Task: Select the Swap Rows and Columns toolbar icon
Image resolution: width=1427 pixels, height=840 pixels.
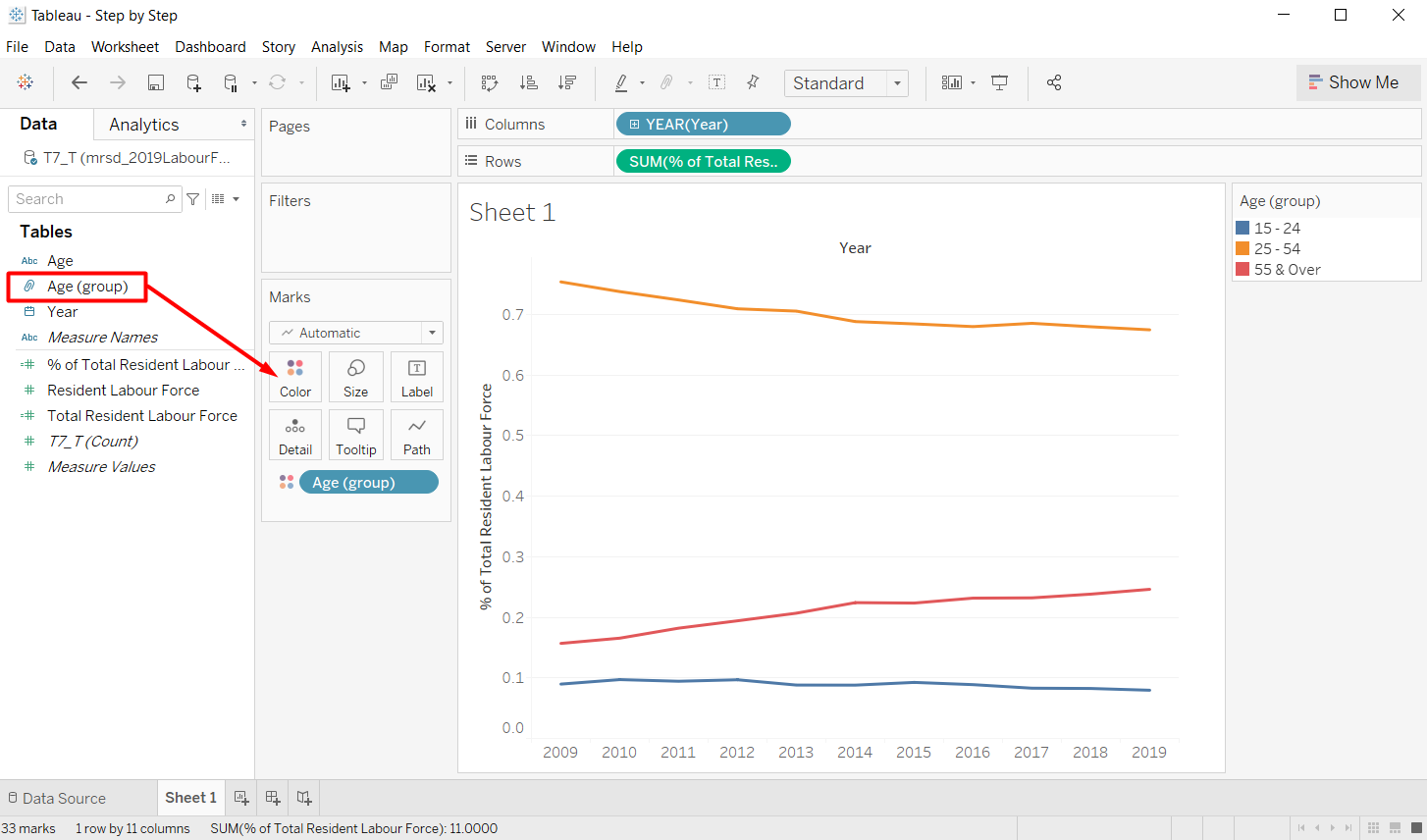Action: [x=490, y=82]
